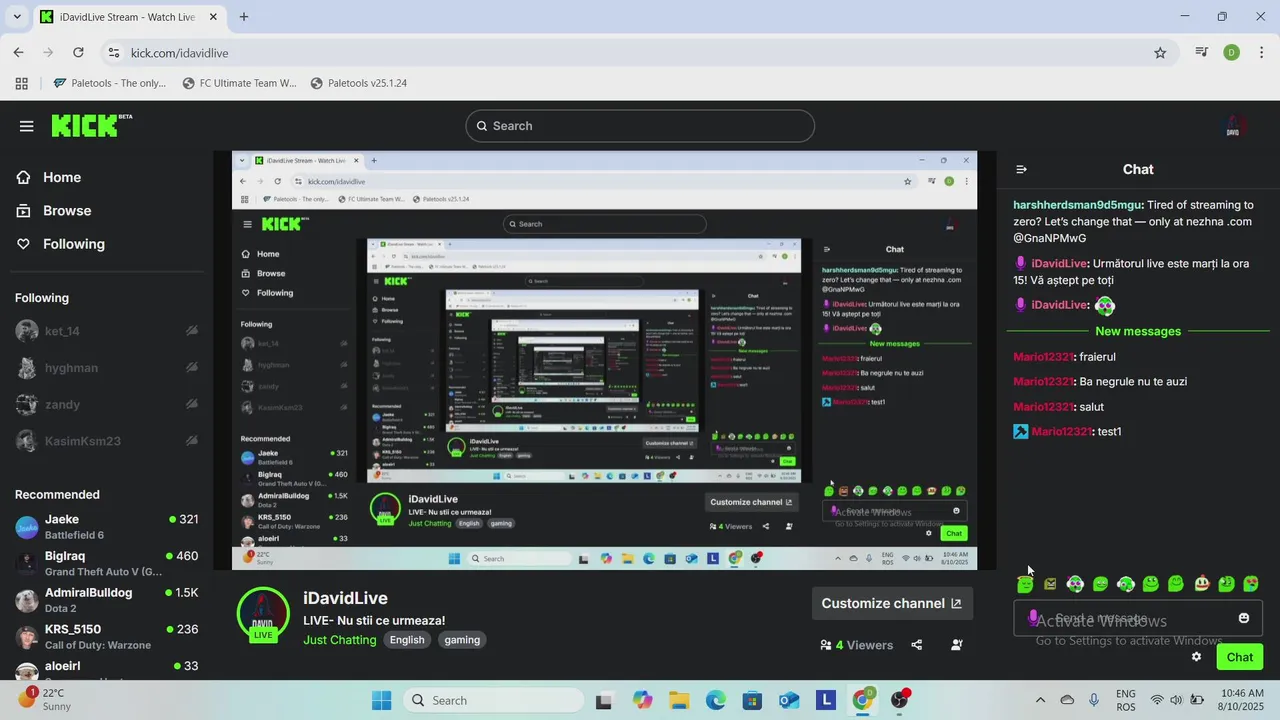Click the Kick logo
The height and width of the screenshot is (720, 1280).
[91, 125]
